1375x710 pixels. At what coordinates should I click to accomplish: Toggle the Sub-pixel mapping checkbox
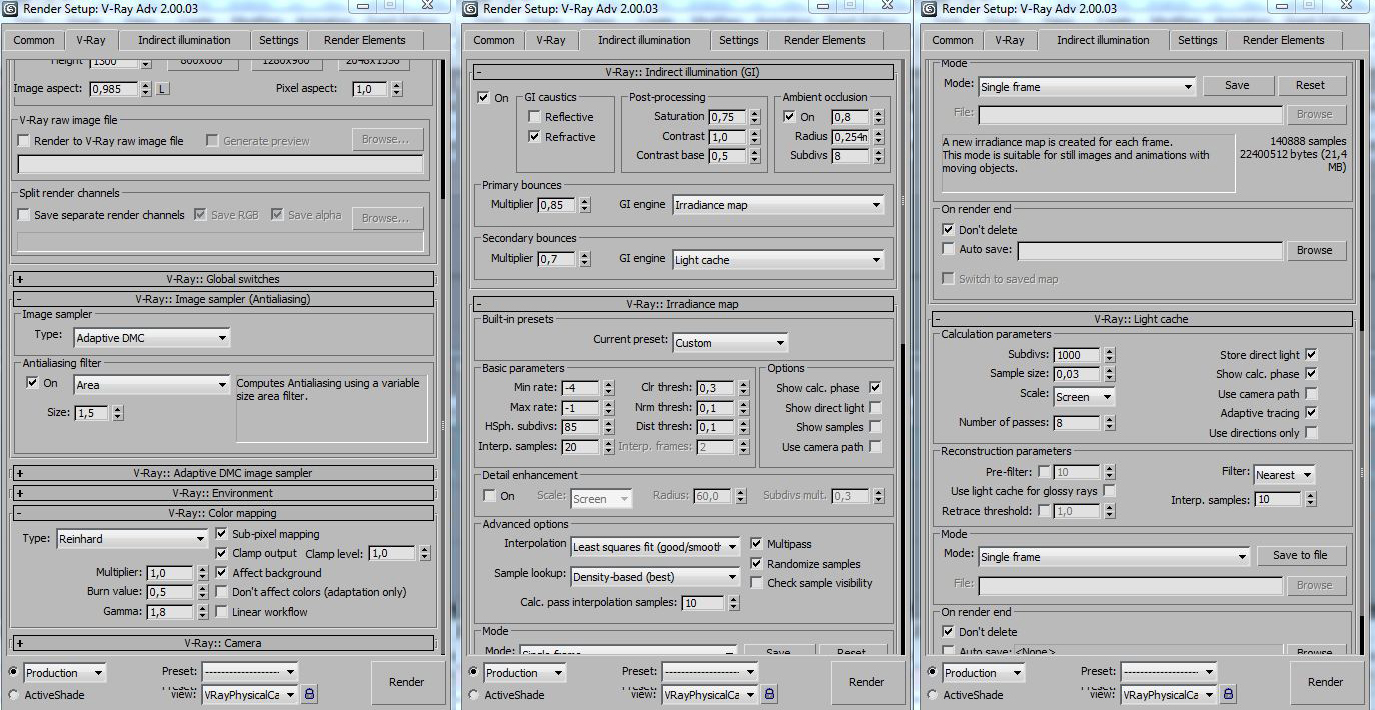tap(222, 534)
